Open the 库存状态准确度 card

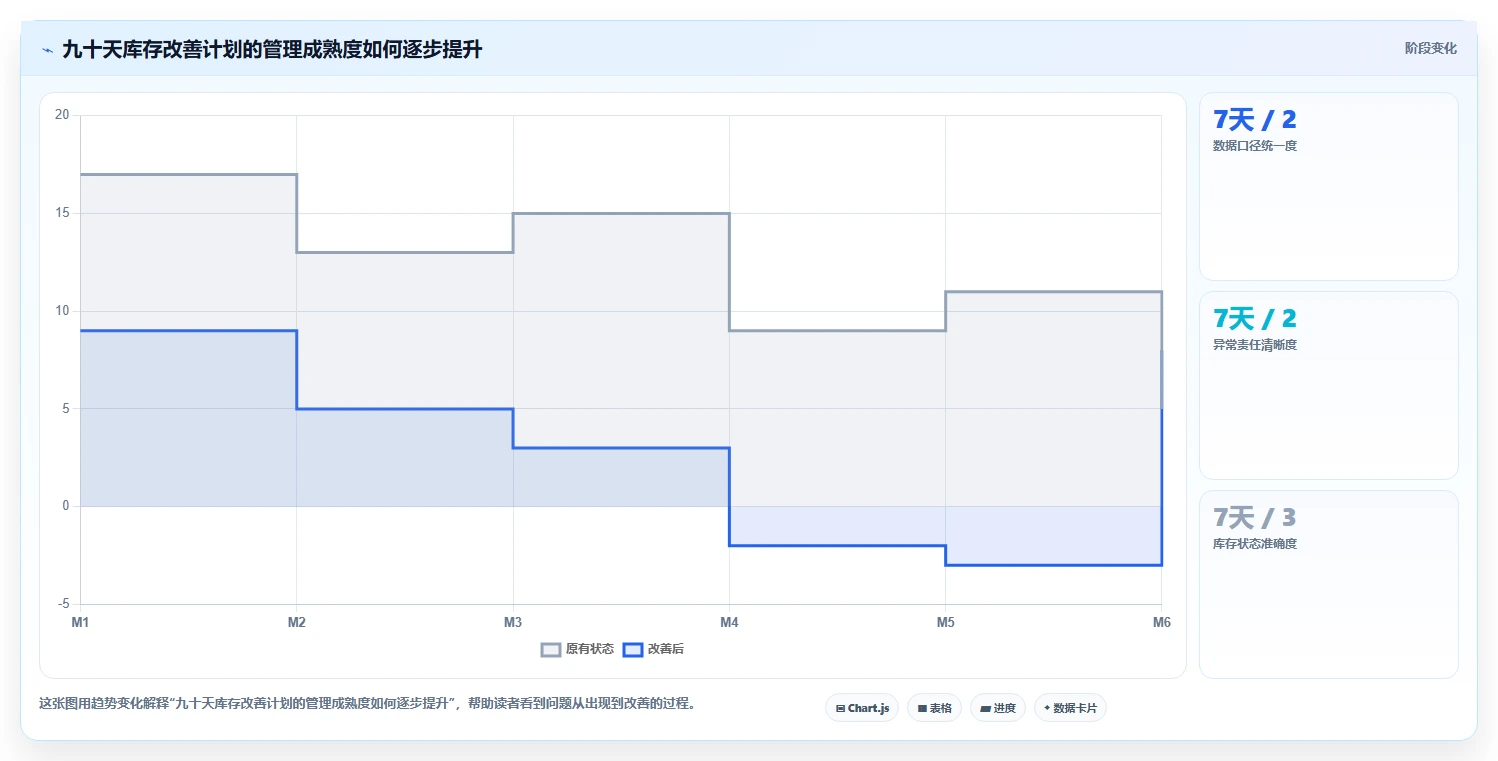[x=1328, y=584]
